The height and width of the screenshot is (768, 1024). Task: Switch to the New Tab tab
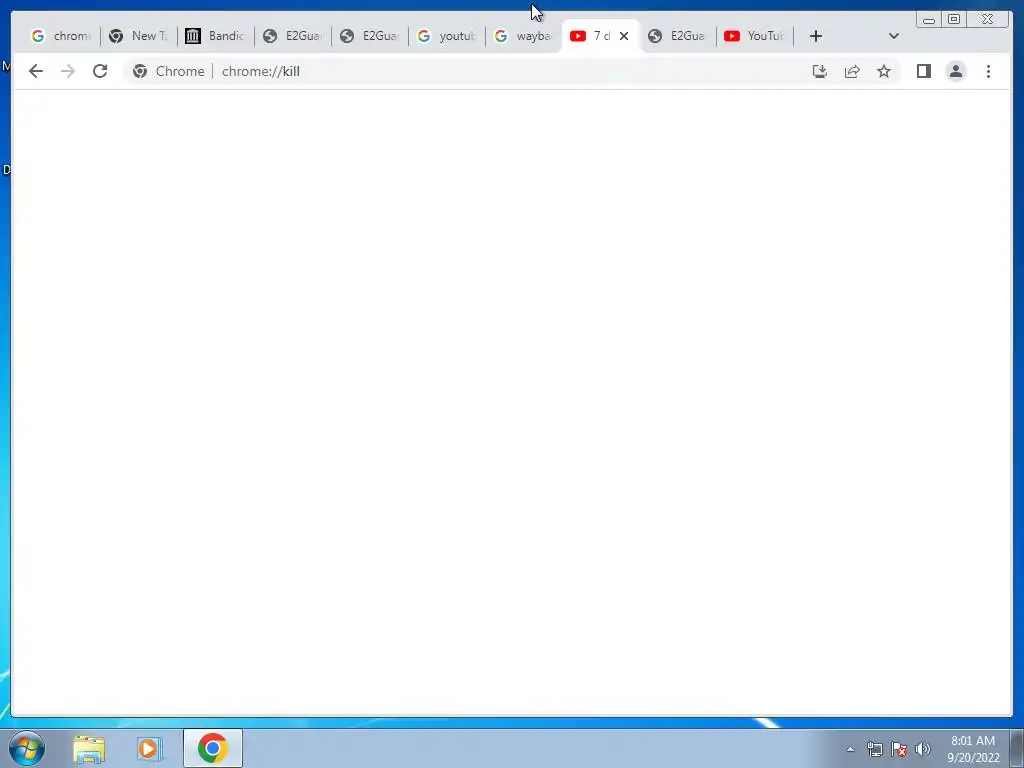(138, 36)
